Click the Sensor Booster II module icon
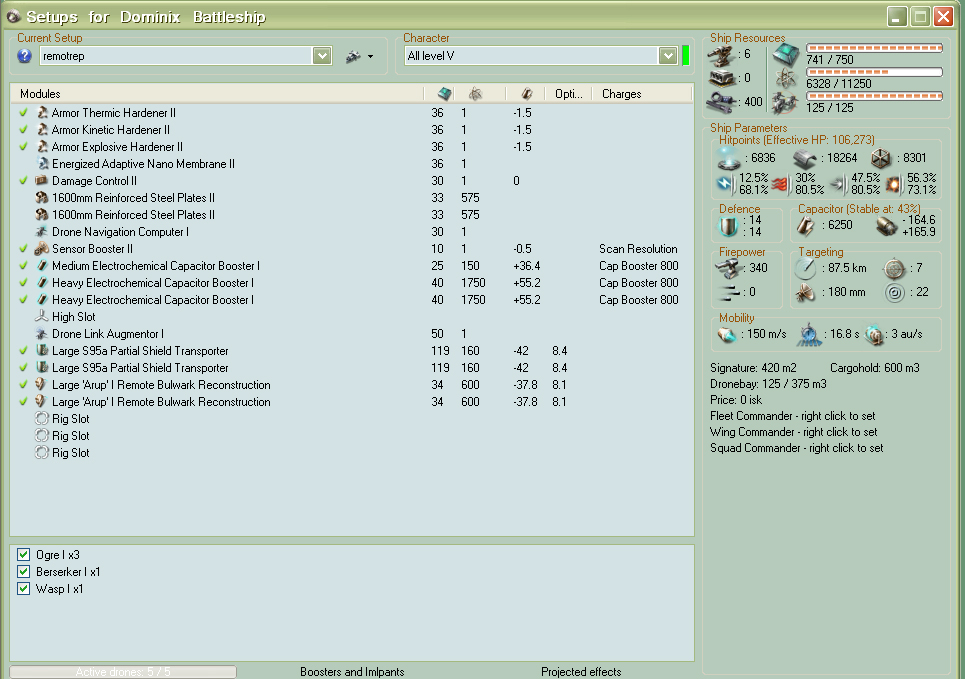Screen dimensions: 965x679 (x=42, y=249)
